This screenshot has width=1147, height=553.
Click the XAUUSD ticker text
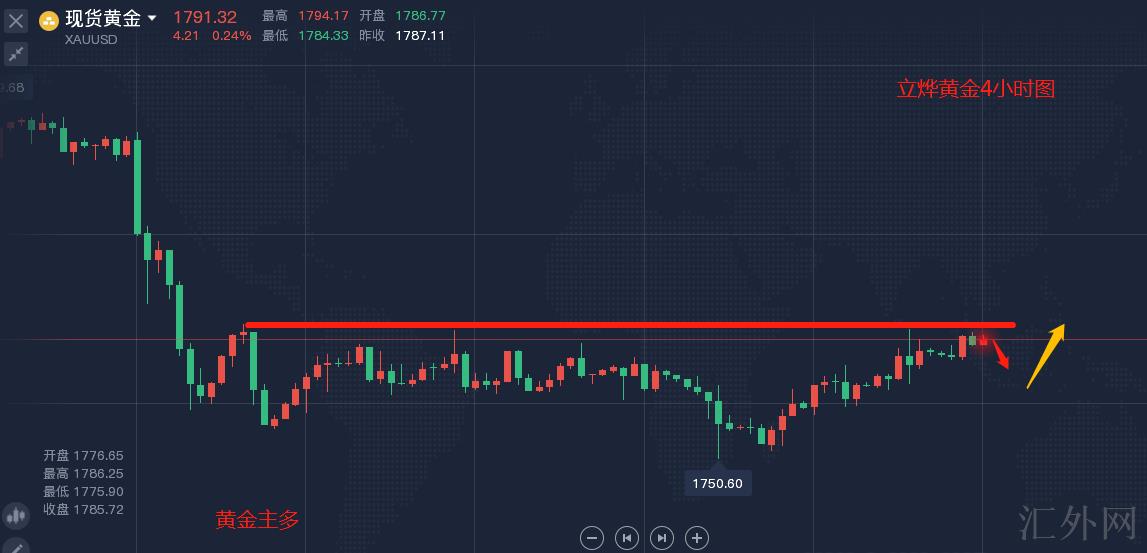coord(91,39)
